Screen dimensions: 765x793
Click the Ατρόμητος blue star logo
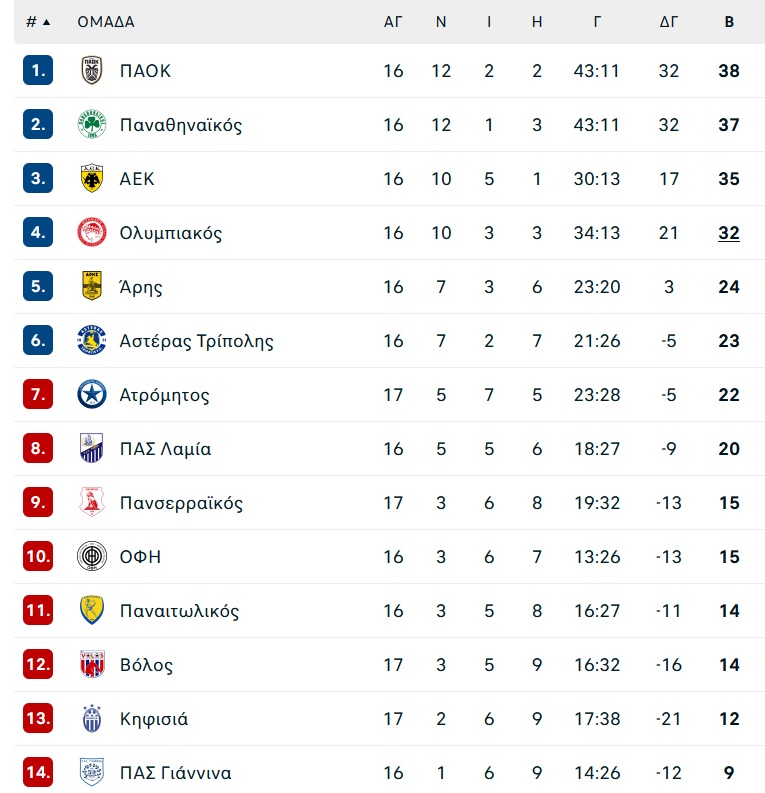tap(92, 394)
